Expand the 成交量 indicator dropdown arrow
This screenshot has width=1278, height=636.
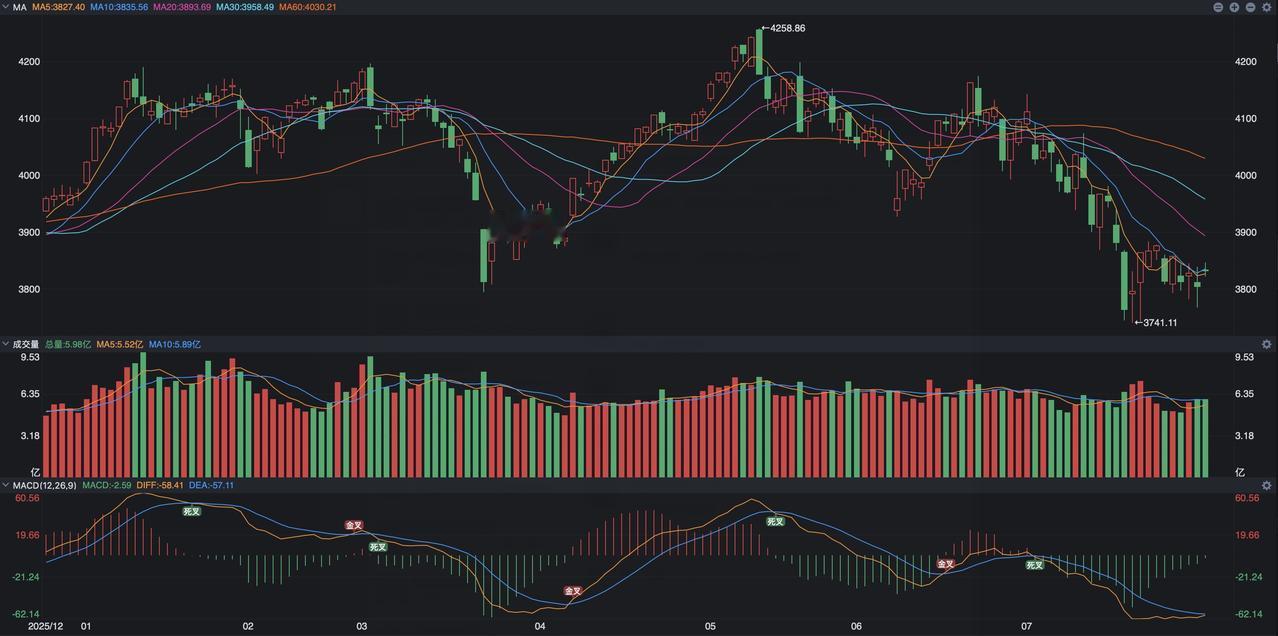click(6, 344)
